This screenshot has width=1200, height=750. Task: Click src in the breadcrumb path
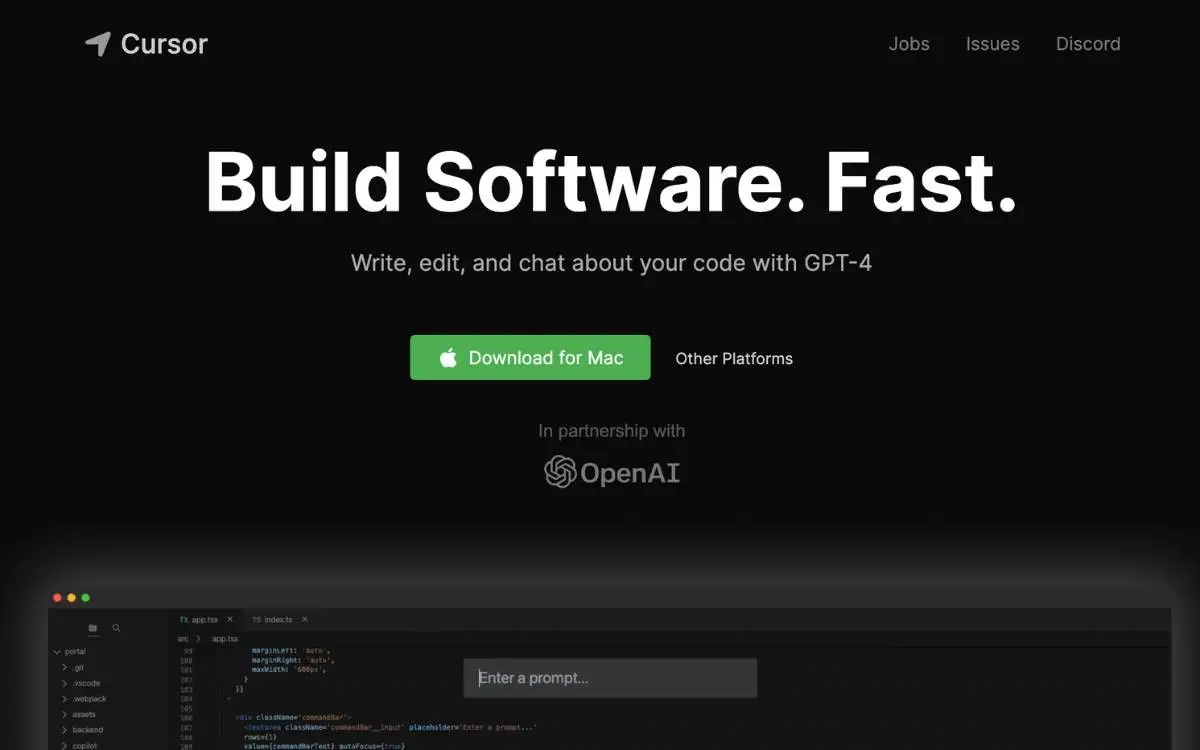(183, 638)
